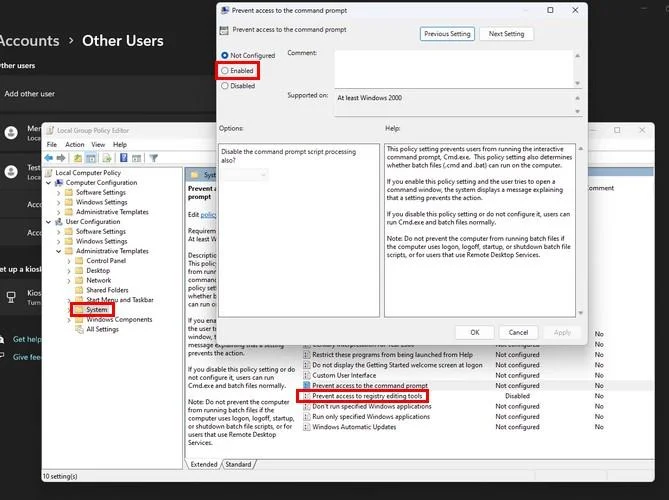Open the Options script processing dropdown

click(x=245, y=174)
